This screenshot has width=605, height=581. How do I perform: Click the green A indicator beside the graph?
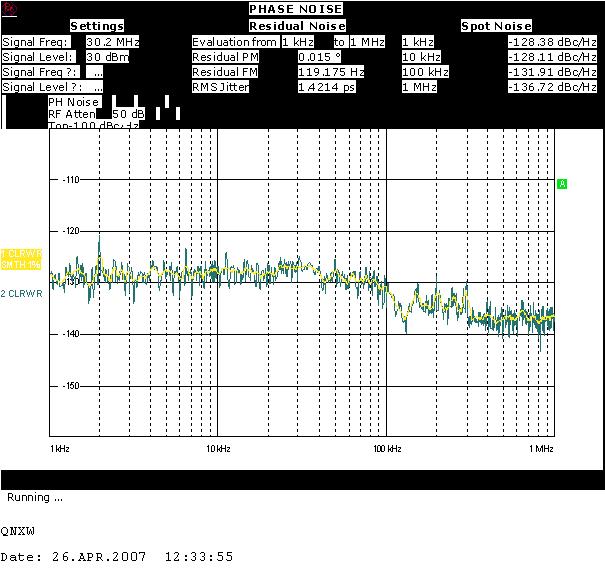(x=562, y=184)
